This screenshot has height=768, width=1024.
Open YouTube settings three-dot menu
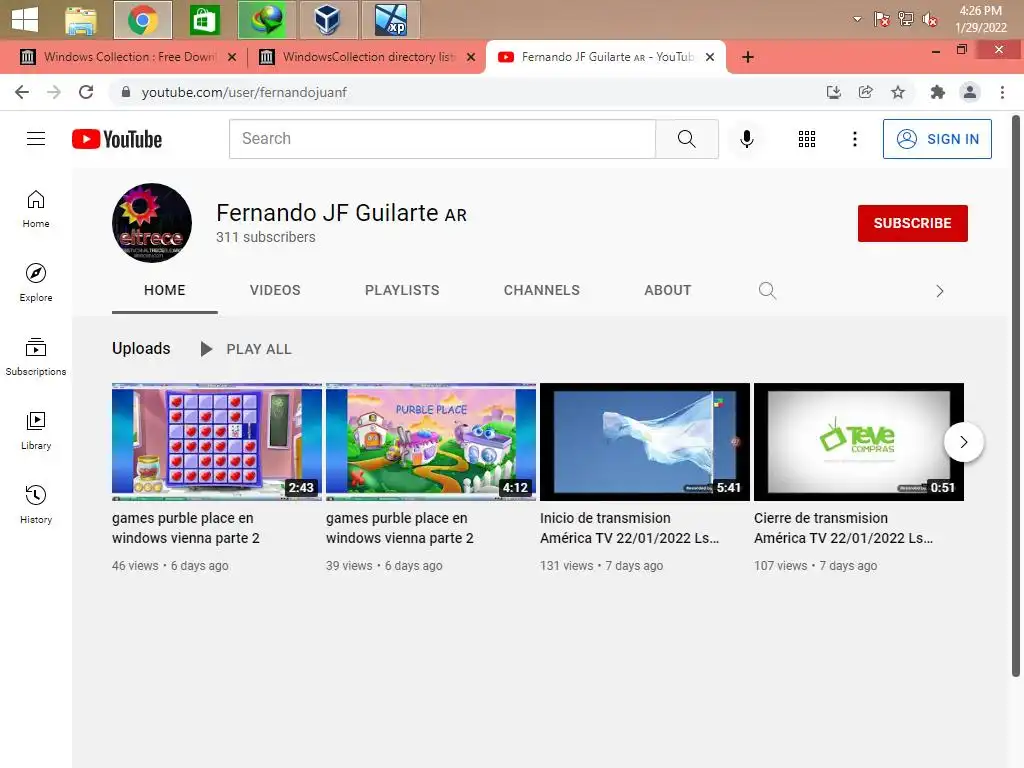[854, 138]
